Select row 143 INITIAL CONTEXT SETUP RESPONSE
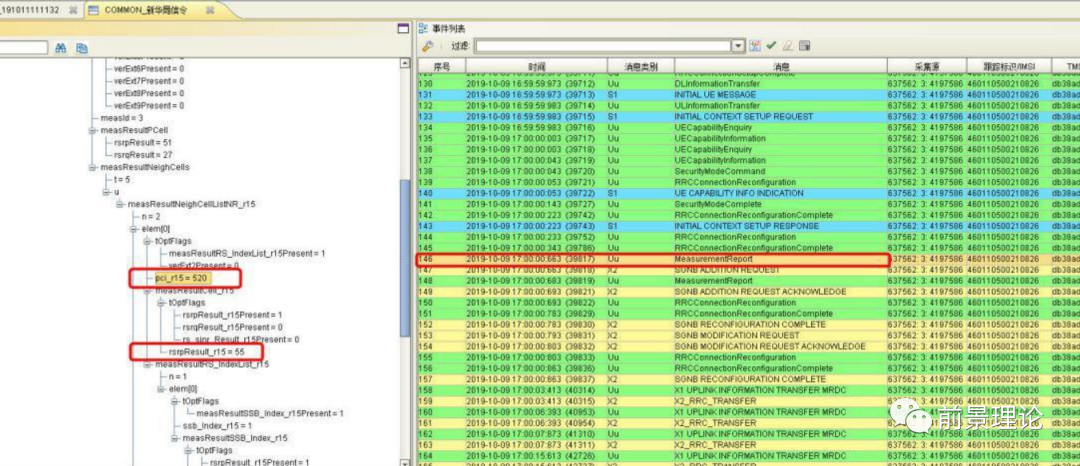 (x=749, y=226)
